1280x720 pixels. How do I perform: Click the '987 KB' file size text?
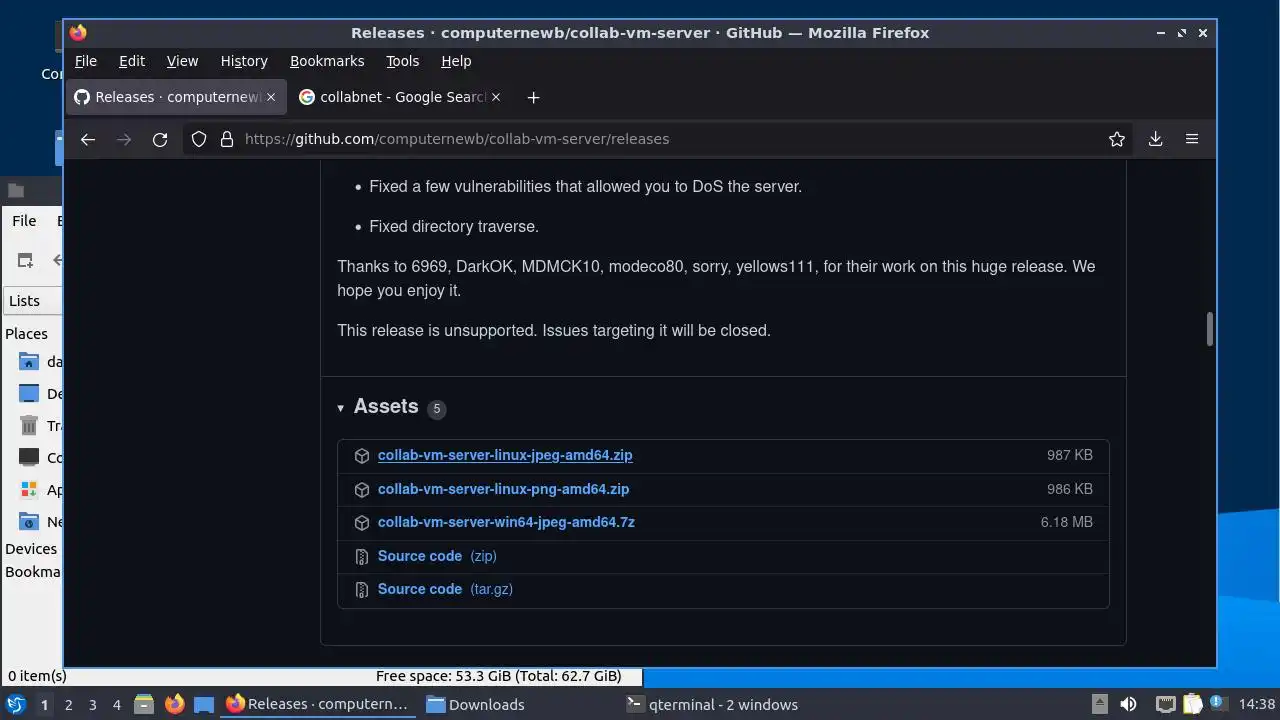coord(1070,455)
